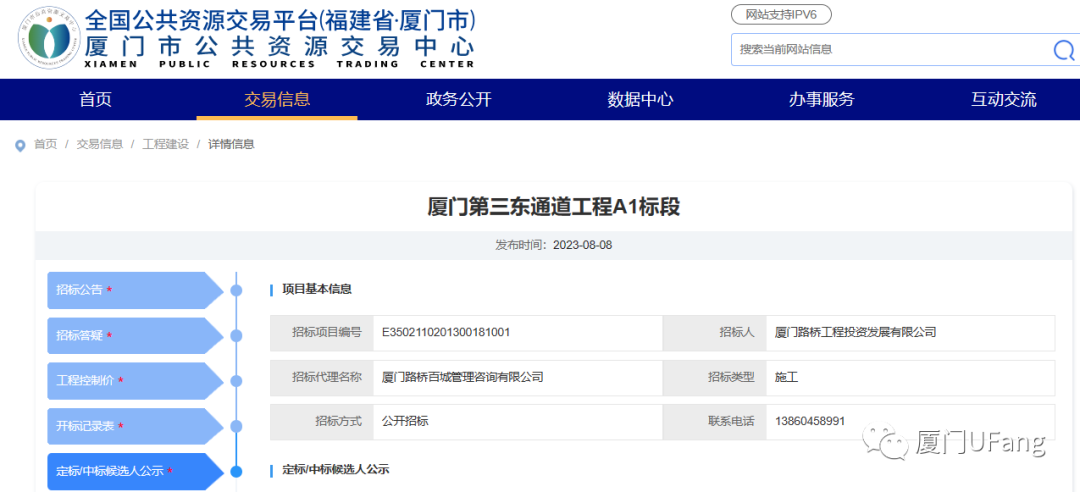Open the 首页 navigation menu
The width and height of the screenshot is (1080, 492).
(95, 99)
